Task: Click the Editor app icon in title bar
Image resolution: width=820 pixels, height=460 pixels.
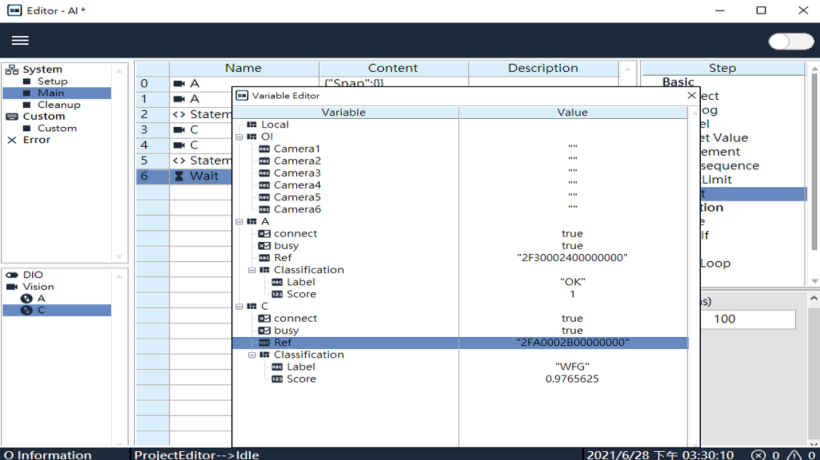Action: [15, 10]
